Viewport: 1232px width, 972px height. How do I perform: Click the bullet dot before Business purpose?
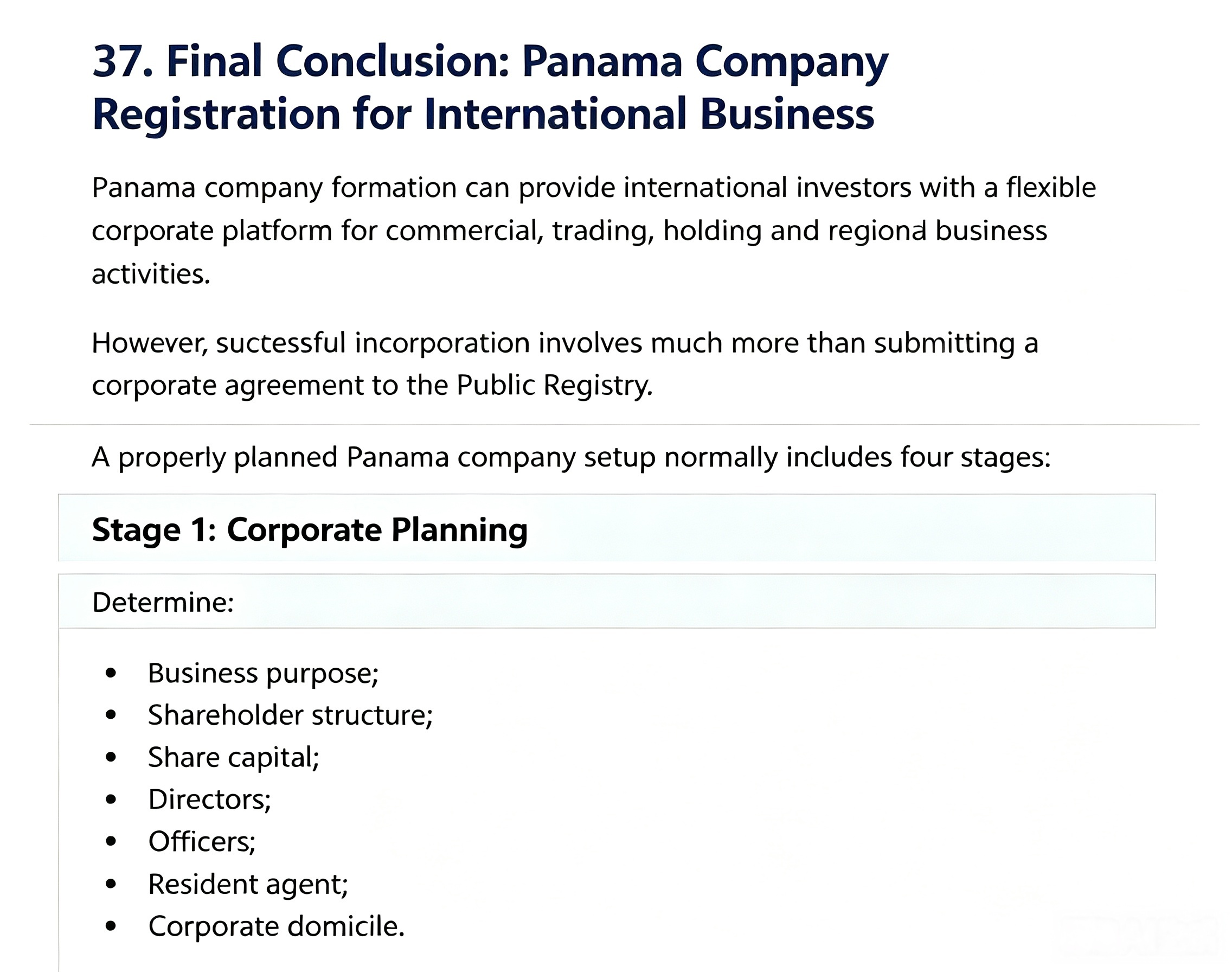(111, 673)
